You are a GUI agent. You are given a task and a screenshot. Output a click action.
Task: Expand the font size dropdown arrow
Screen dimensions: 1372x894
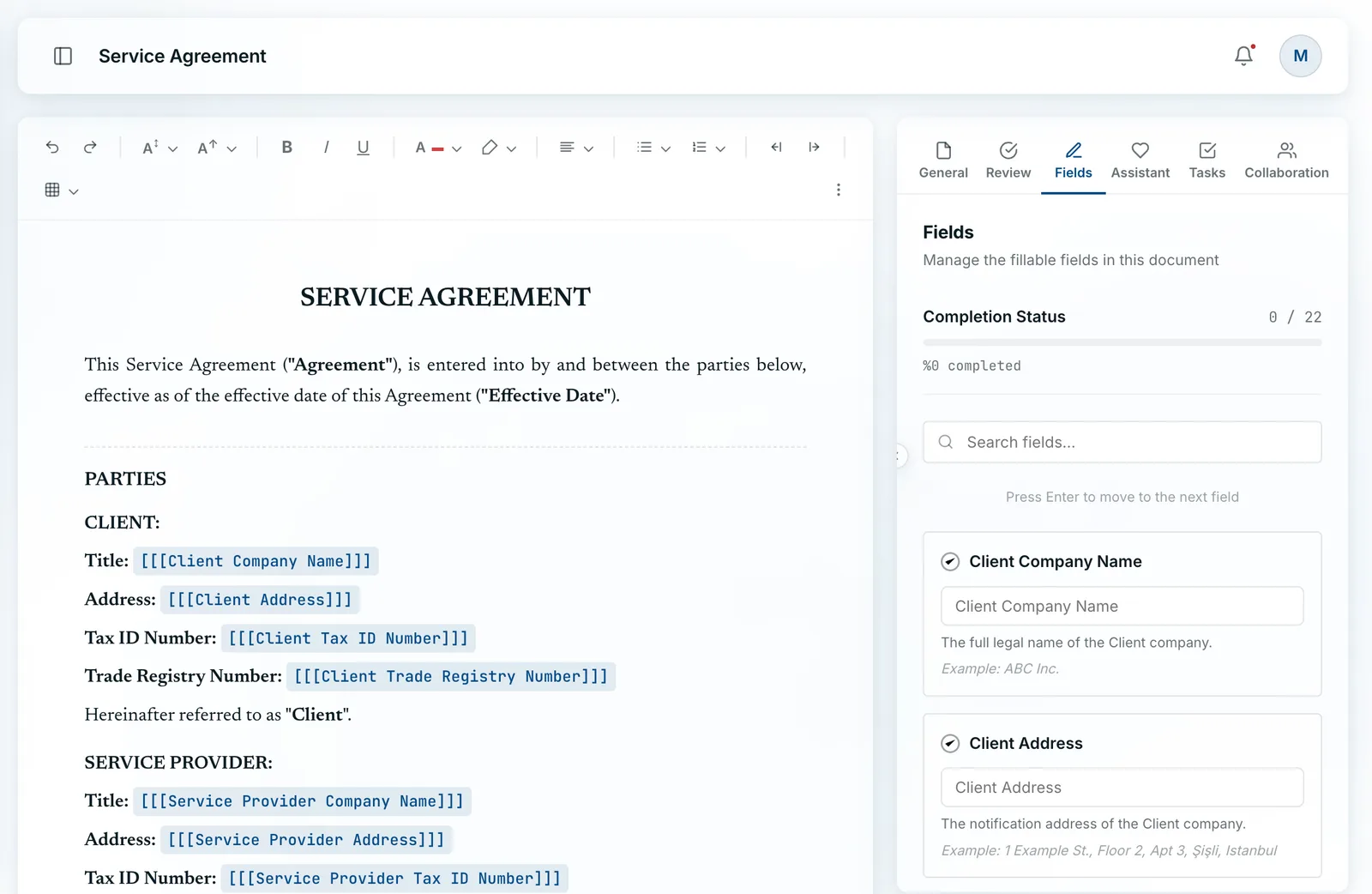[x=232, y=149]
